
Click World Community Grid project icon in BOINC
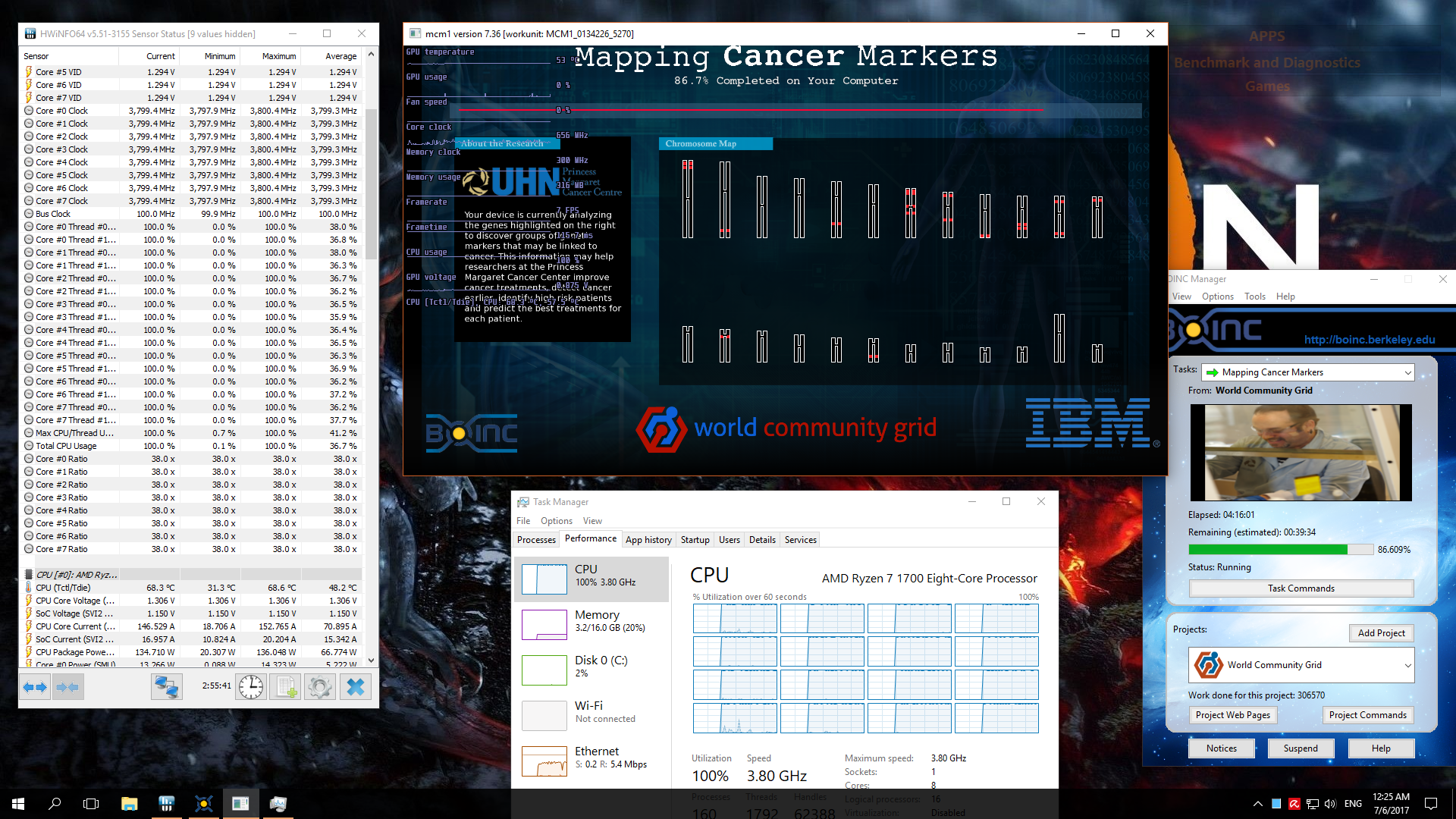click(1209, 665)
